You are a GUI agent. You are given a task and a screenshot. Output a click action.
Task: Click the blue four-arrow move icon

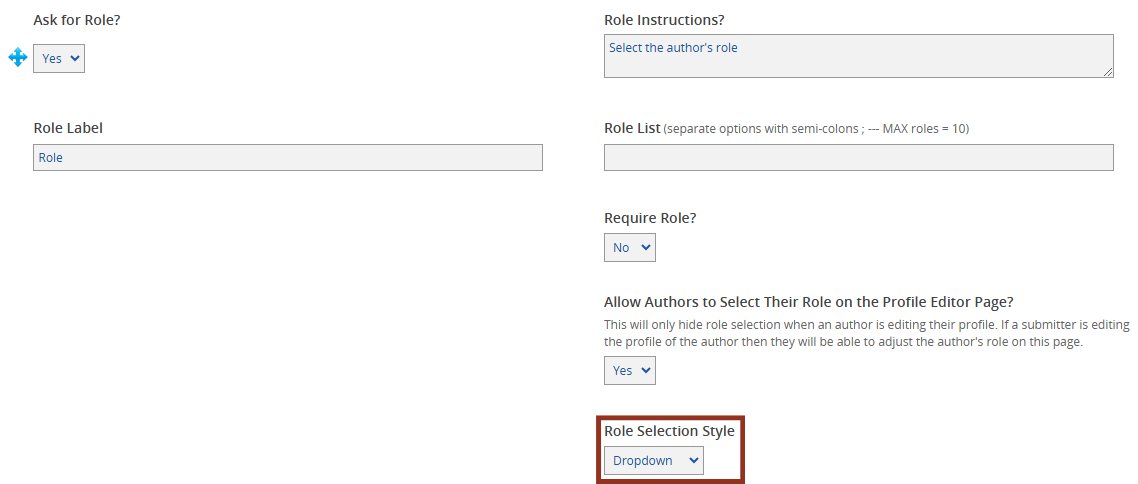(17, 58)
